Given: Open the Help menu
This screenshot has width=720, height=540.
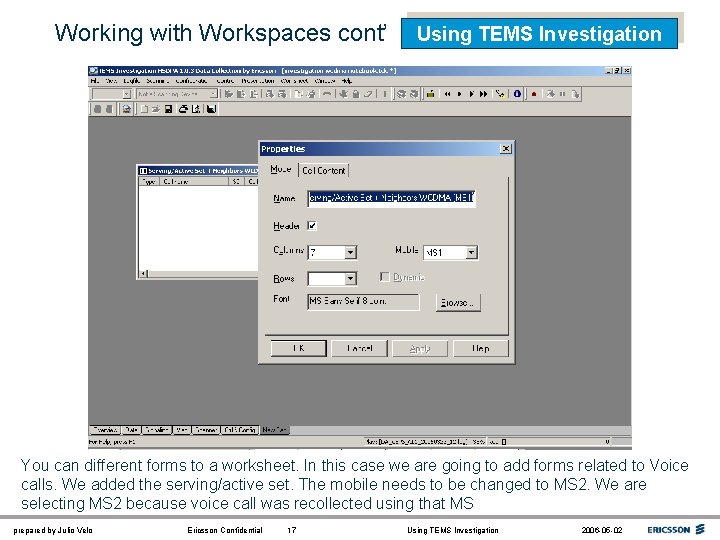Looking at the screenshot, I should (348, 81).
